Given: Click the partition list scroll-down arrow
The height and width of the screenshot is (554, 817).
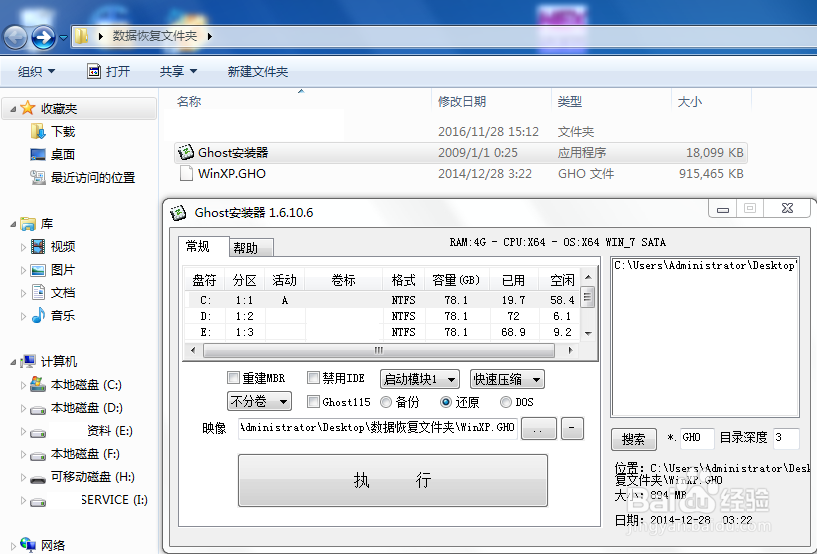Looking at the screenshot, I should (x=588, y=334).
